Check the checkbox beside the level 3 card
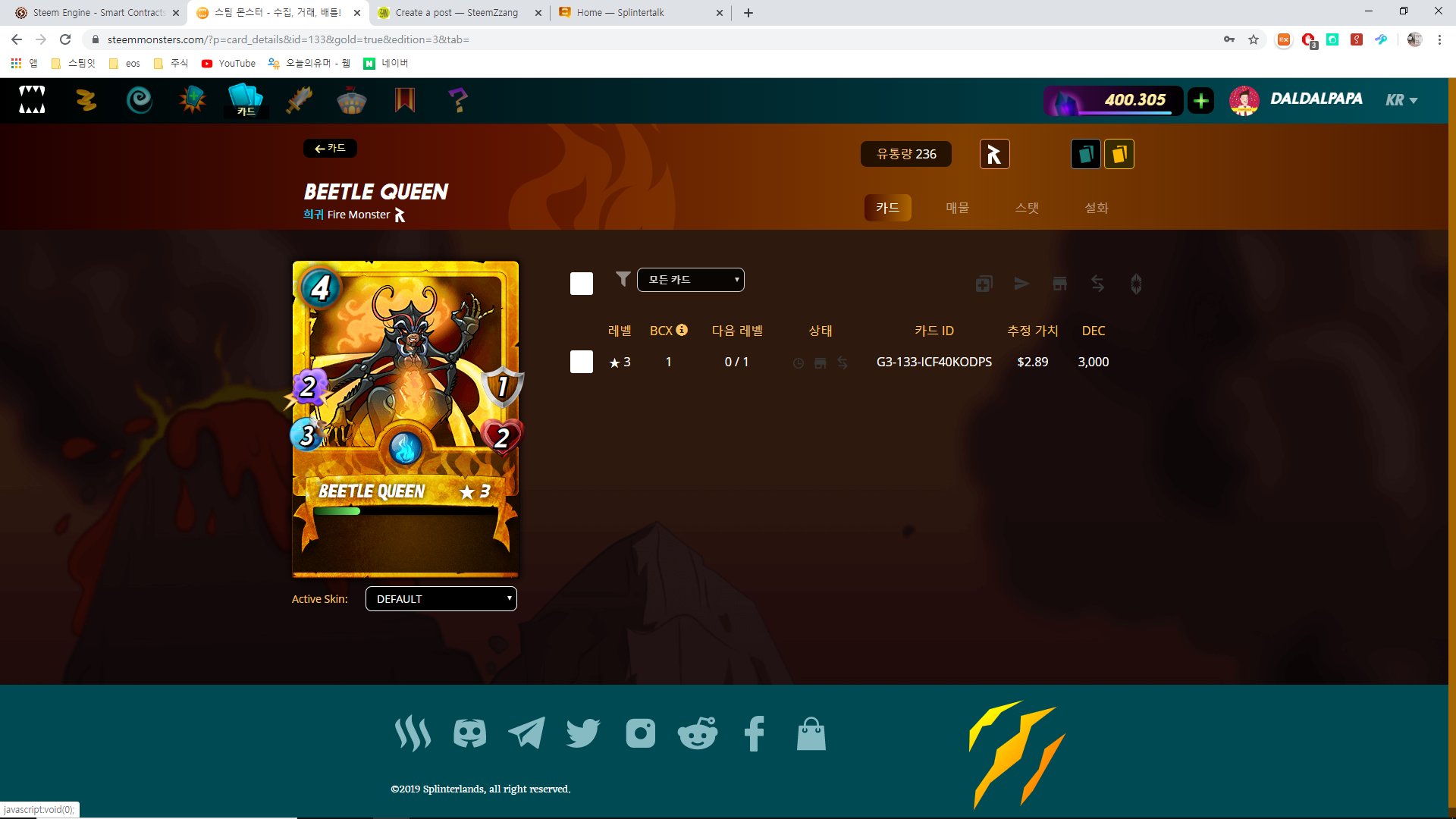1456x819 pixels. click(581, 362)
